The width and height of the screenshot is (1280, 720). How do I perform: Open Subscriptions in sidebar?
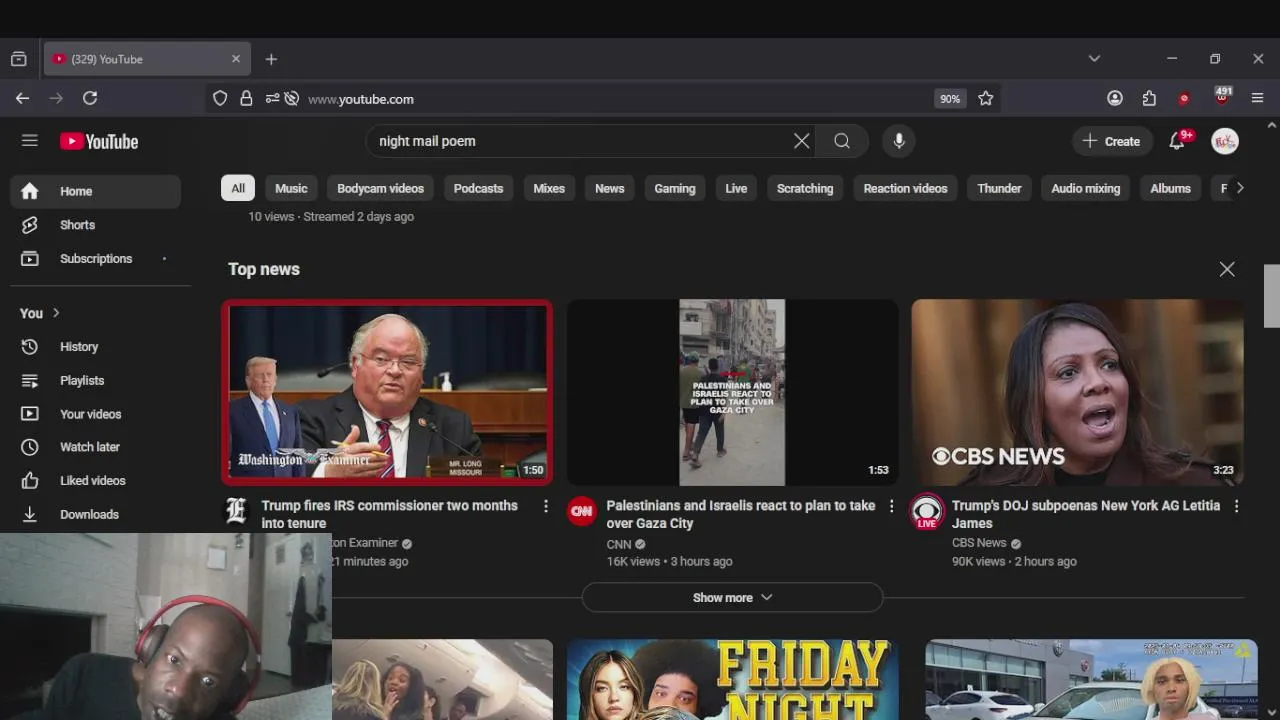point(95,258)
